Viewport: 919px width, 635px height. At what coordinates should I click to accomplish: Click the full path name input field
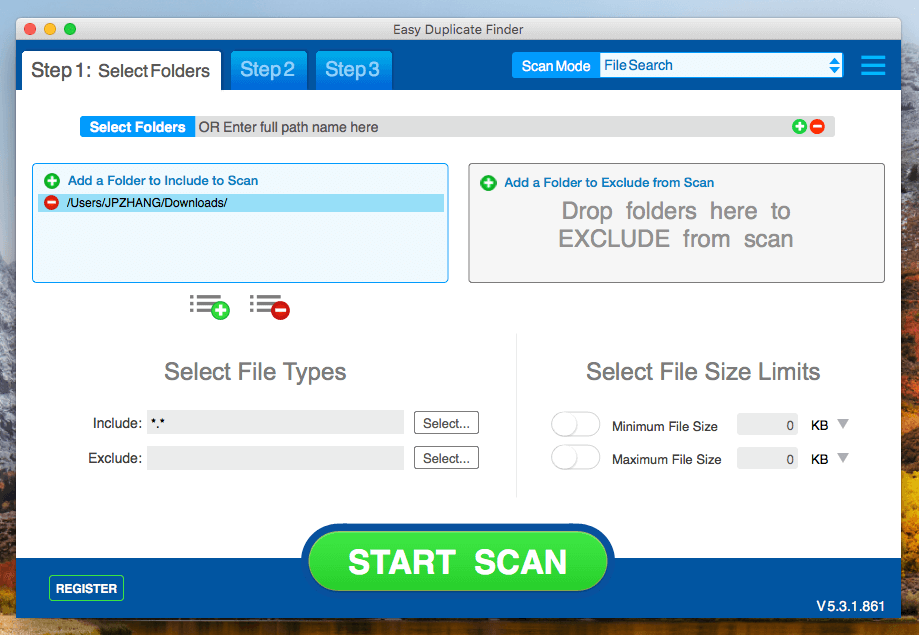(492, 127)
